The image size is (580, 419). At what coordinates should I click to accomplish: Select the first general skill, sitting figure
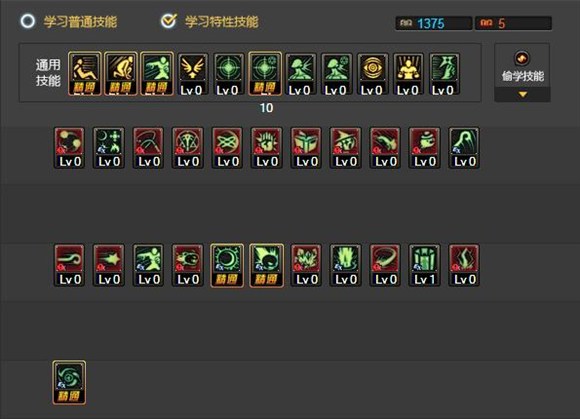[85, 74]
